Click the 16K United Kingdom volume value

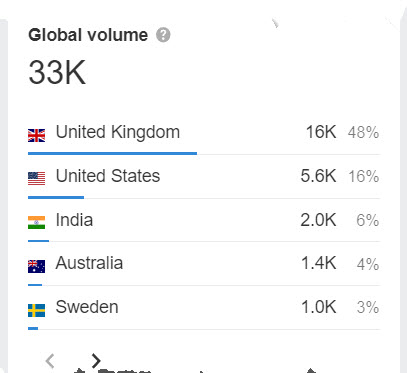point(321,132)
